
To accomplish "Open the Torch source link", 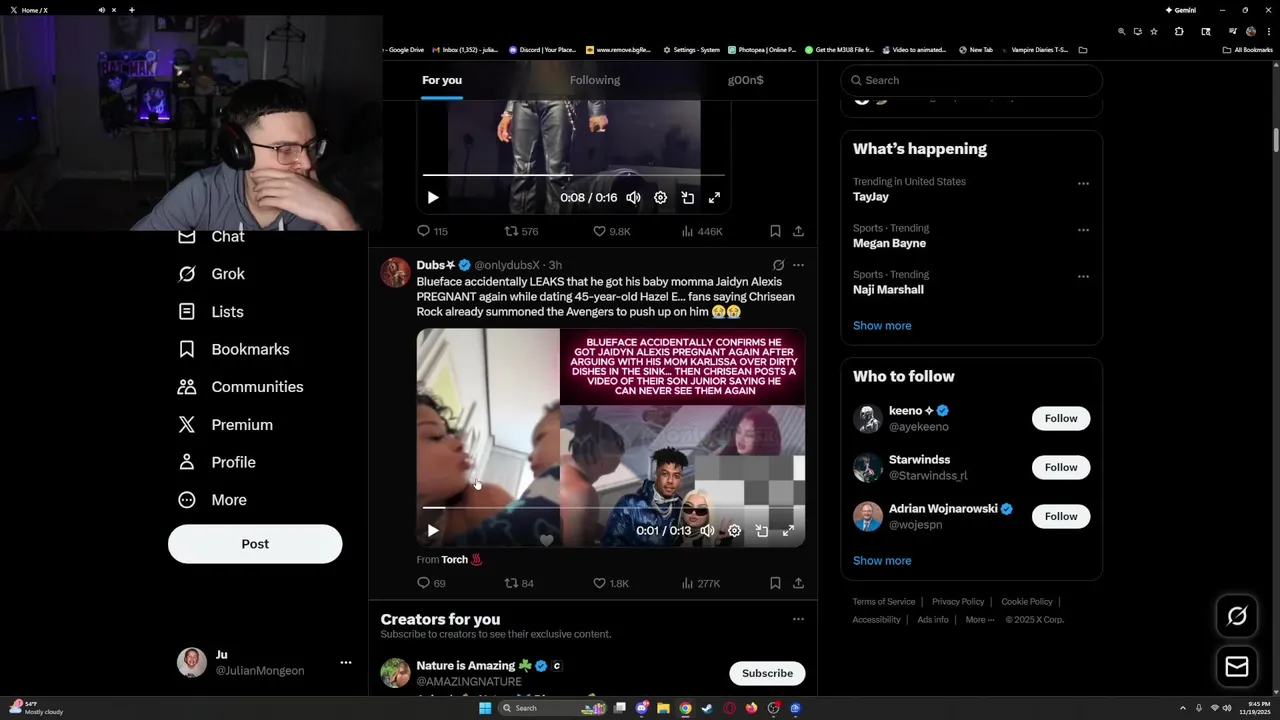I will (x=461, y=560).
